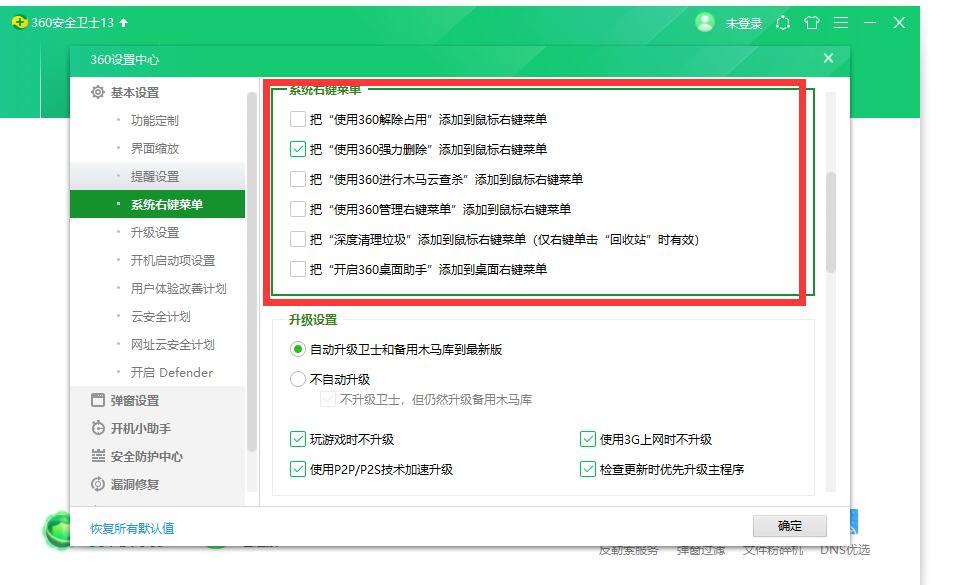Viewport: 956px width, 585px height.
Task: Select 升级设置 in sidebar
Action: coord(157,232)
